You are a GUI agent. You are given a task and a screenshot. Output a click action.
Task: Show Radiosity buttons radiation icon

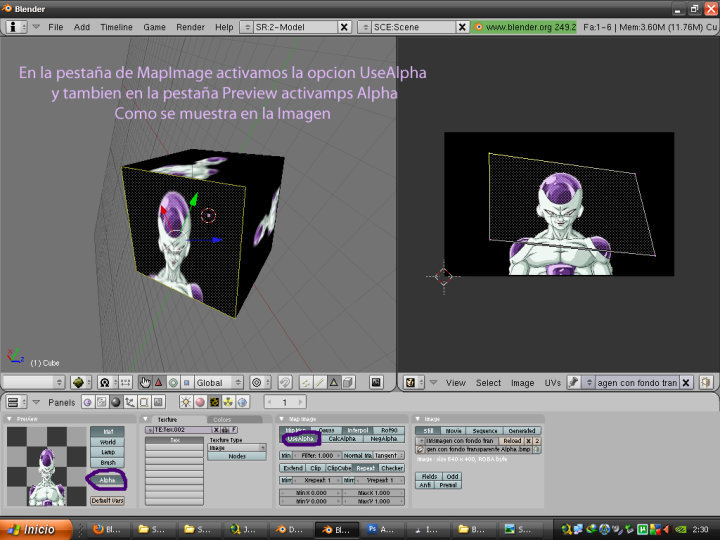pyautogui.click(x=228, y=402)
